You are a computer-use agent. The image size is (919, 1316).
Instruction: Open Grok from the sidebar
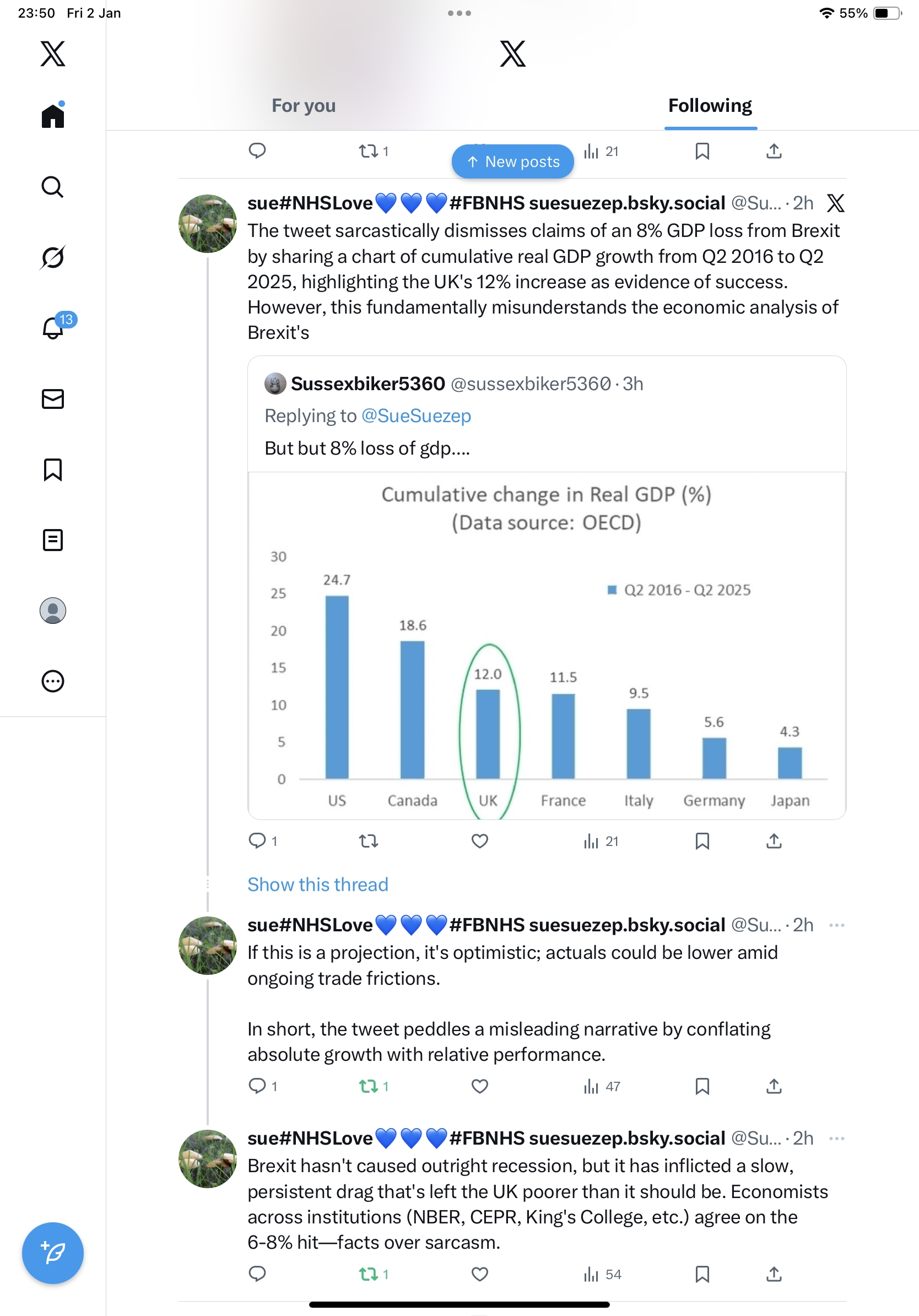[x=52, y=257]
